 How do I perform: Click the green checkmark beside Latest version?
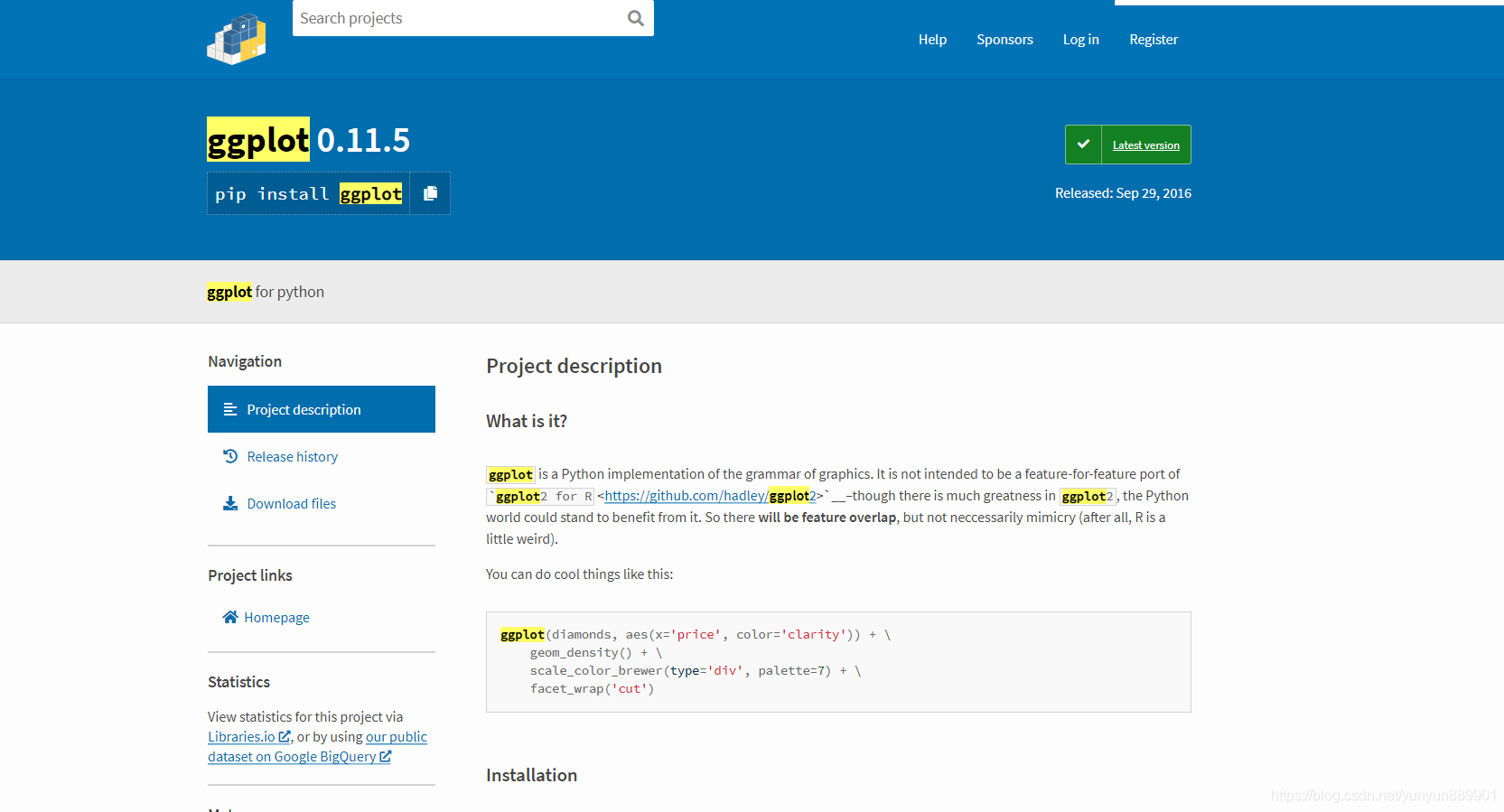1083,145
